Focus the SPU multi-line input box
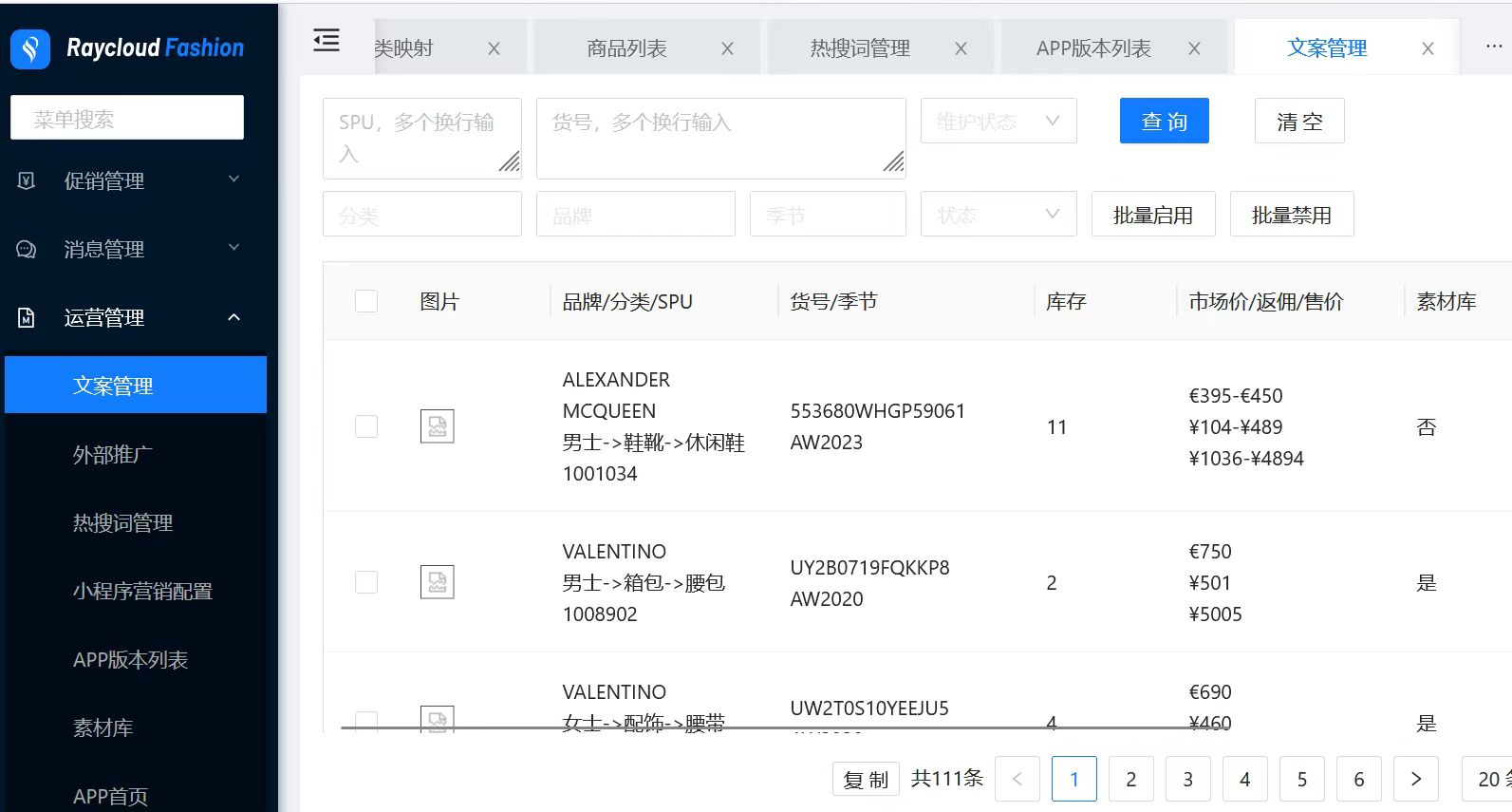 coord(422,139)
